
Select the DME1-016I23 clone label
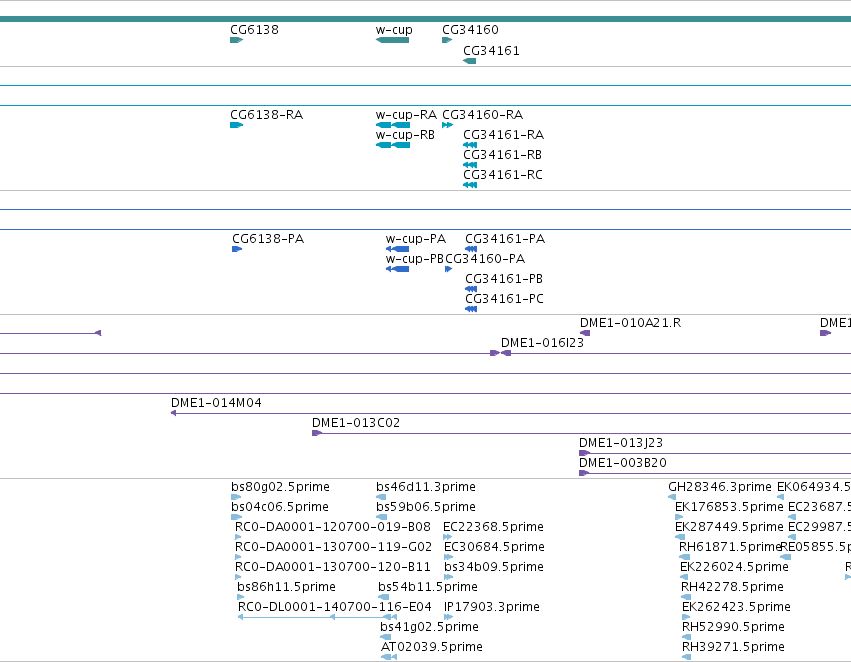(542, 343)
